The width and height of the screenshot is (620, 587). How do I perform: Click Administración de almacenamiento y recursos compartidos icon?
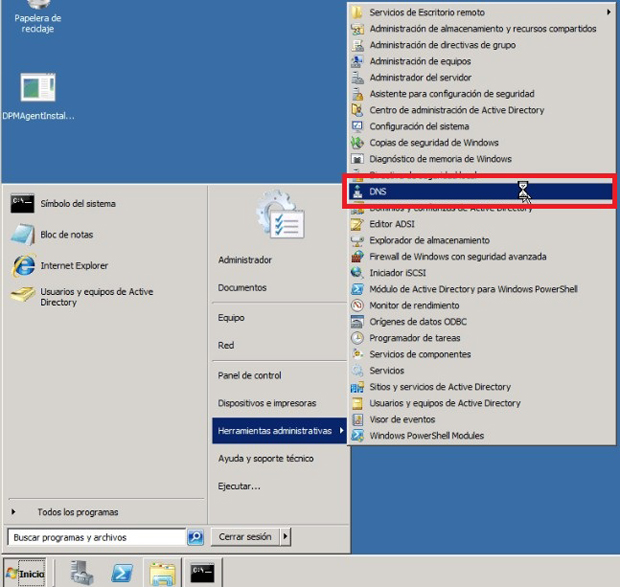pyautogui.click(x=357, y=29)
